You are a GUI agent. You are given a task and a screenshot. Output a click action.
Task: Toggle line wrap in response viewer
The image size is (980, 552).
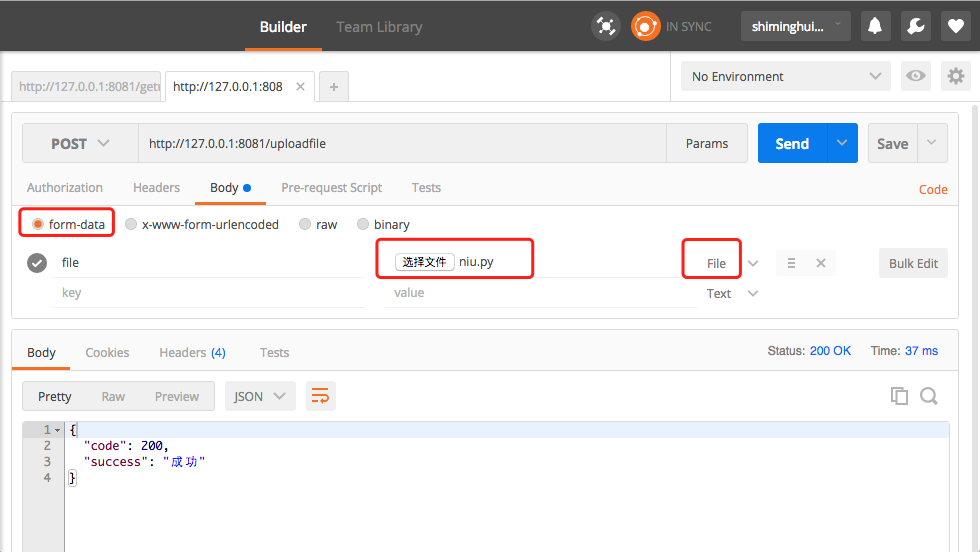click(x=321, y=396)
